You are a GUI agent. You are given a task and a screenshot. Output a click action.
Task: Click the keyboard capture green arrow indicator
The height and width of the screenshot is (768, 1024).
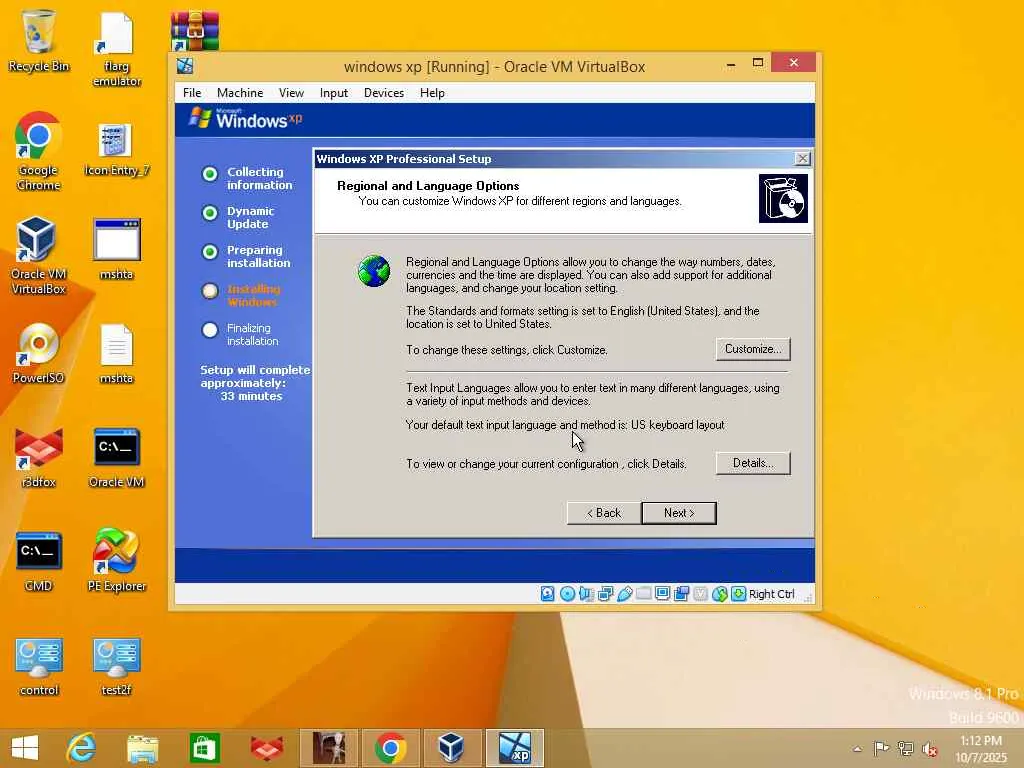coord(738,594)
